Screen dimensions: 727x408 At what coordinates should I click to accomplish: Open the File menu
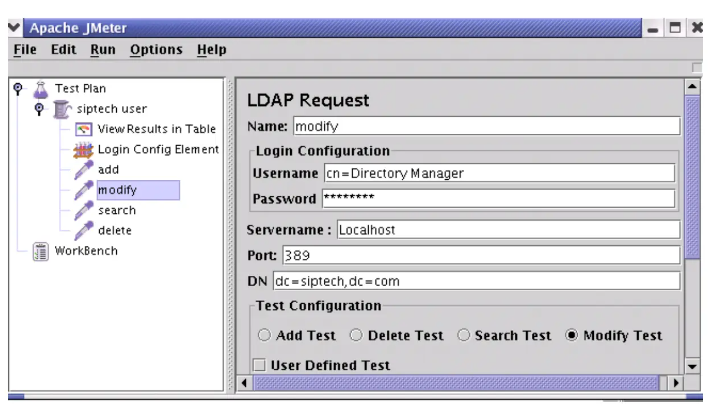pos(25,49)
